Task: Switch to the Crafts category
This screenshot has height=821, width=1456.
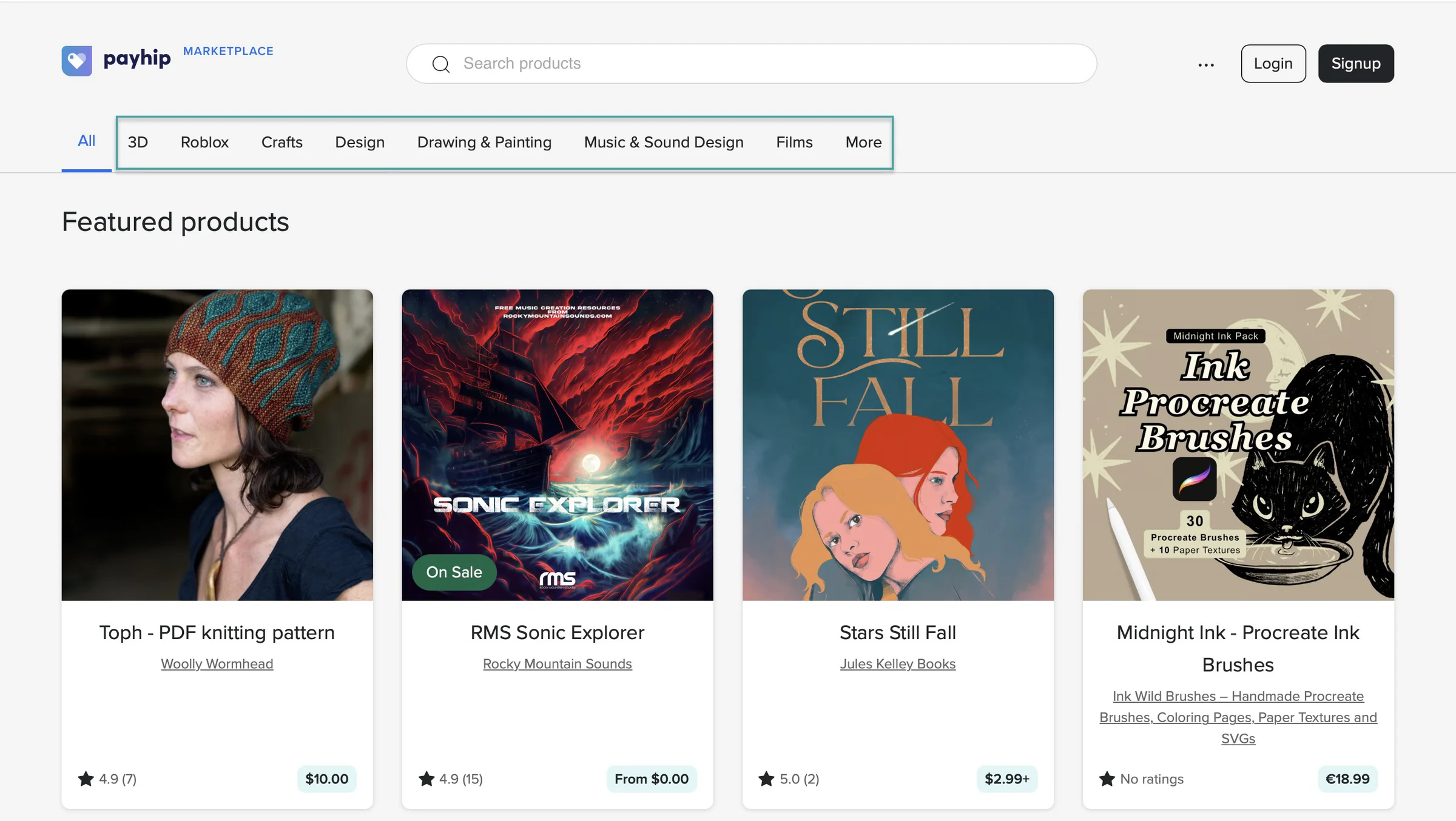Action: tap(281, 142)
